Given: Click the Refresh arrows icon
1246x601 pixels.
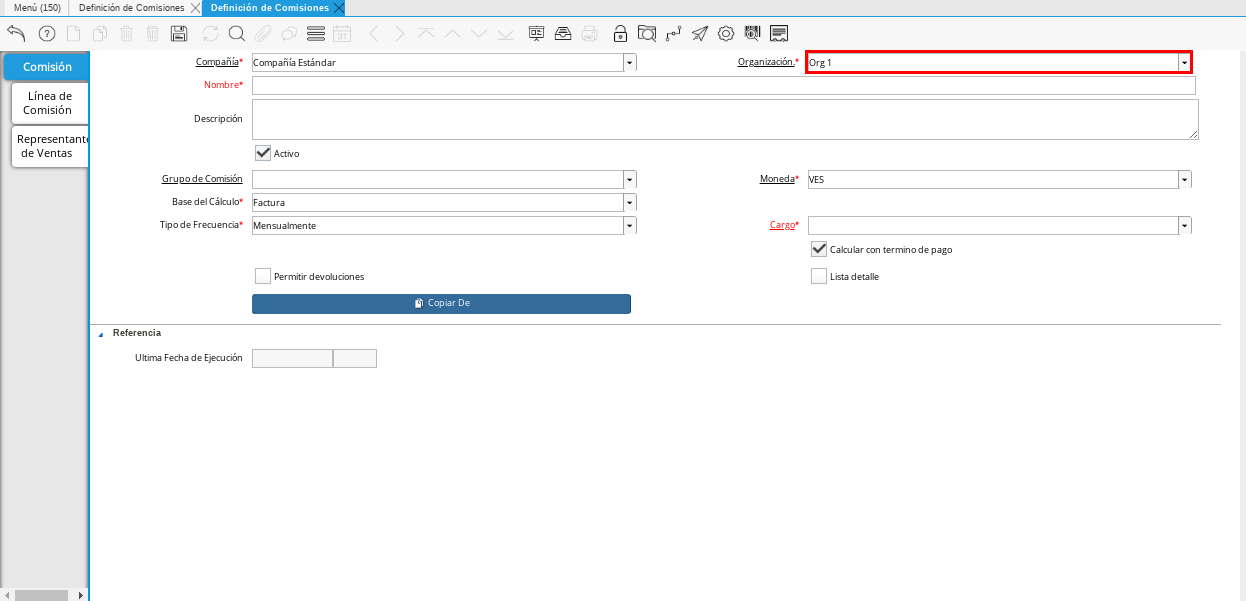Looking at the screenshot, I should [210, 33].
